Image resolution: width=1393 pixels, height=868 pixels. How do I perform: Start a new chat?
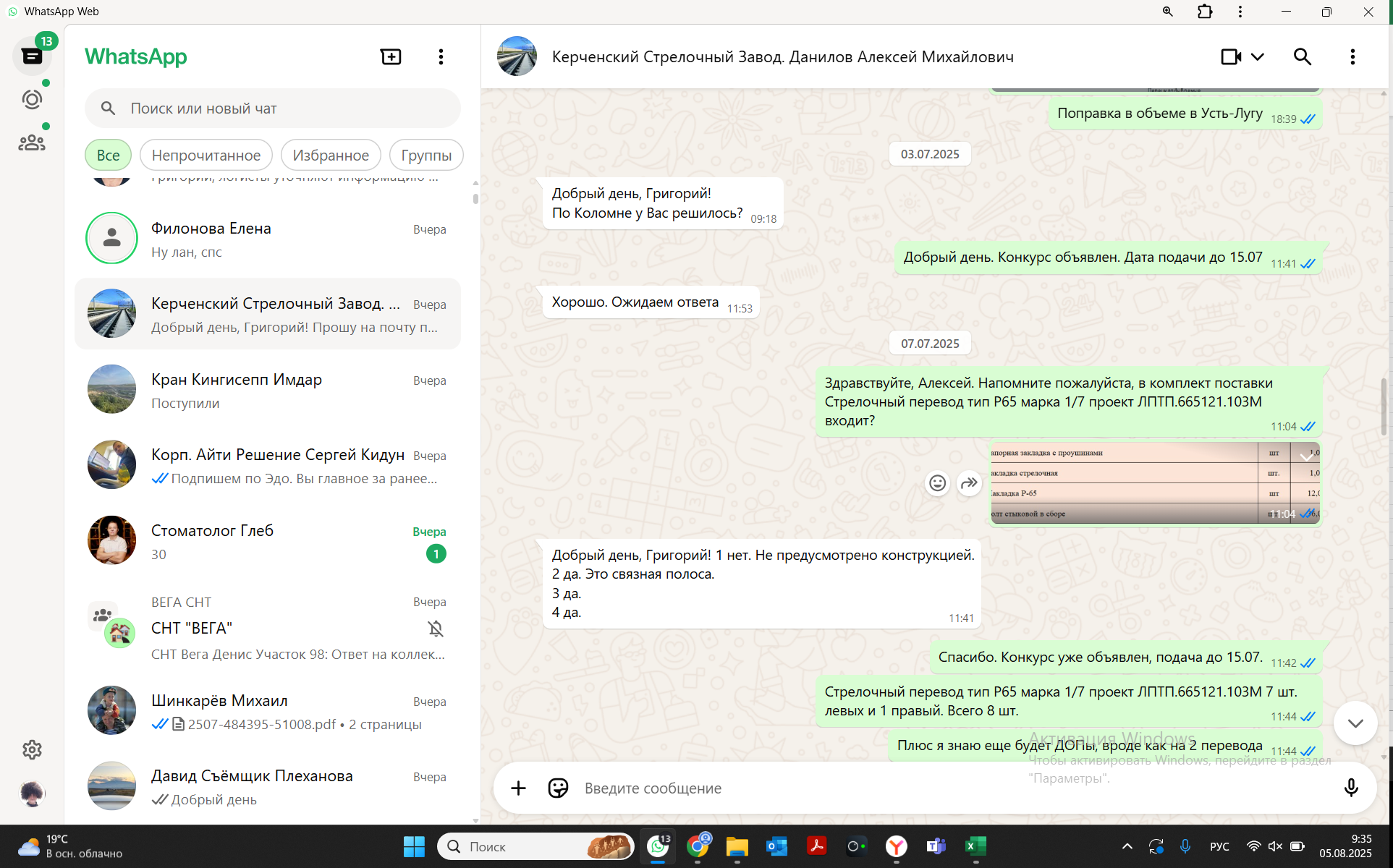coord(391,56)
